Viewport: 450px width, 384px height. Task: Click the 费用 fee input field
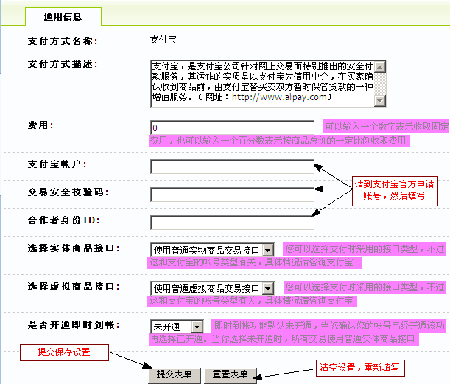(232, 127)
